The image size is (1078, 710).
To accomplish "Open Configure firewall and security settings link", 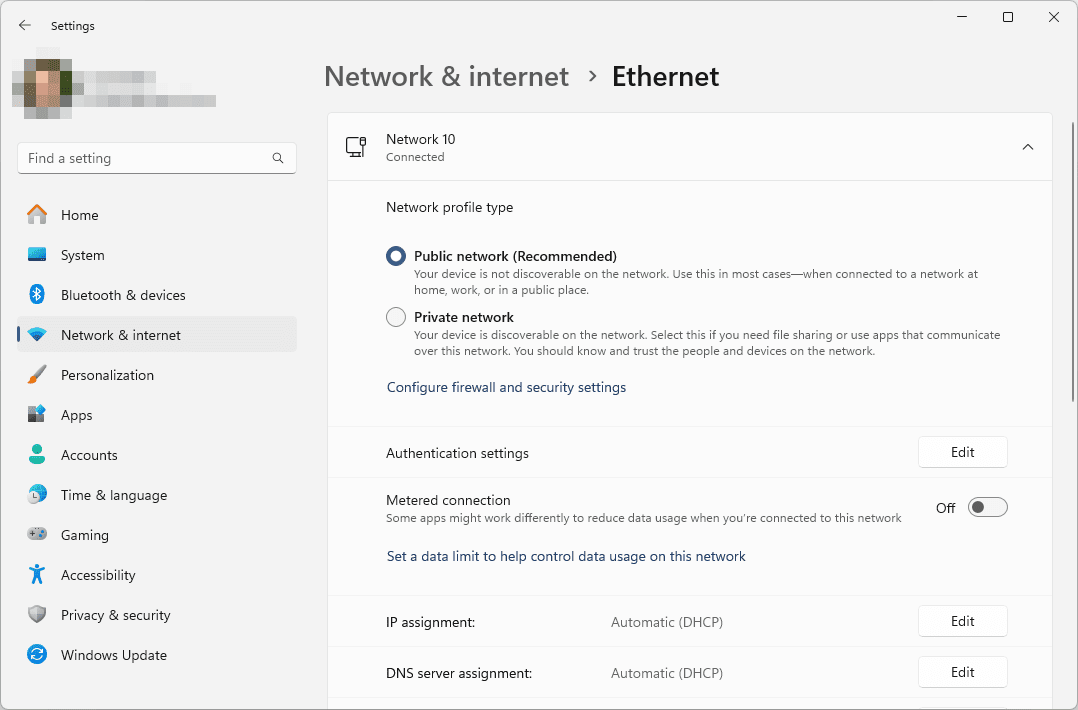I will click(506, 387).
